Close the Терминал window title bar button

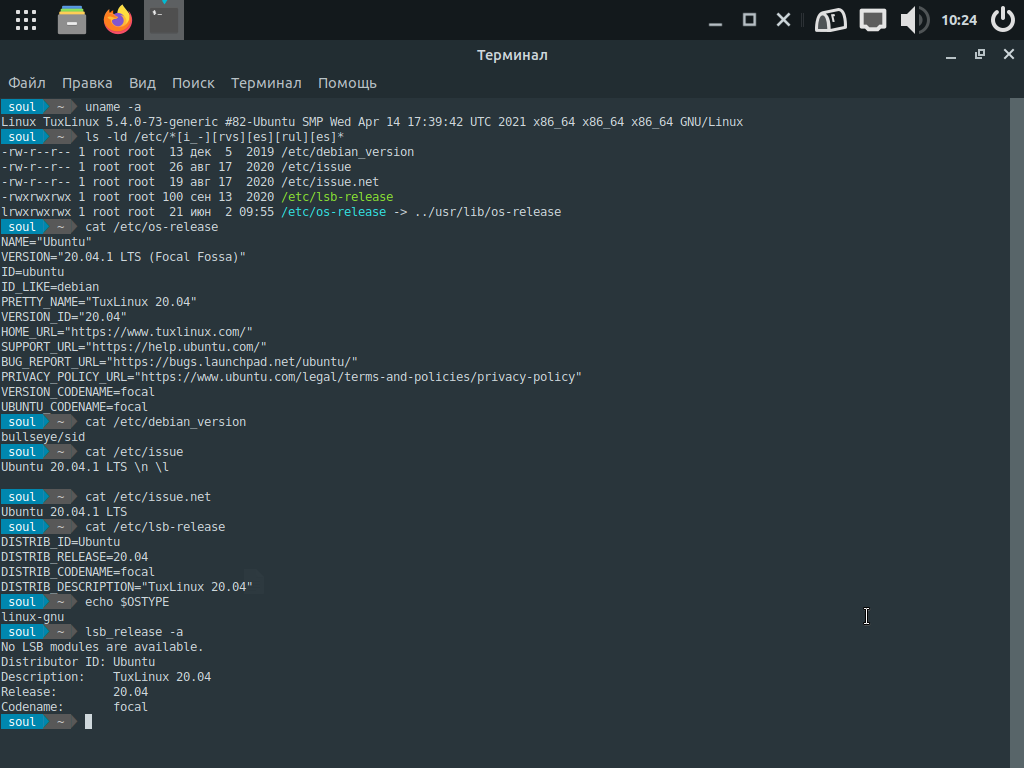[x=1009, y=54]
